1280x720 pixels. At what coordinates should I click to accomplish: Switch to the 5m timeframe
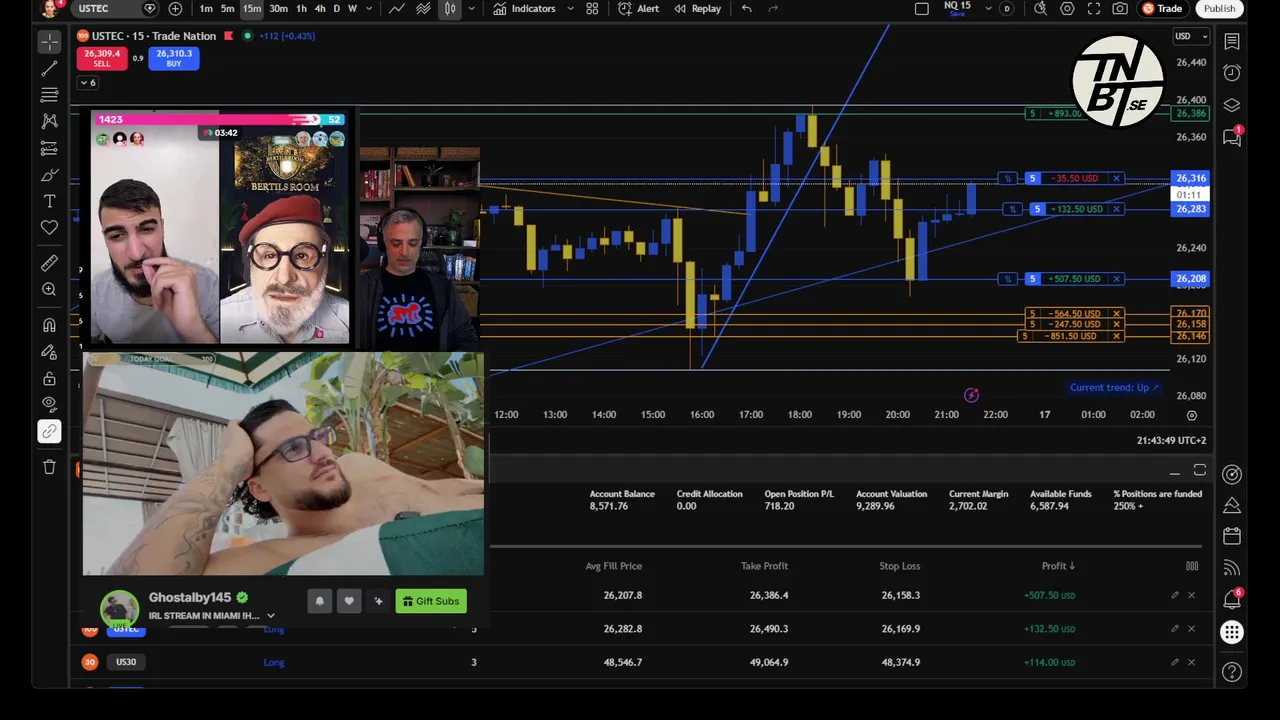click(x=228, y=9)
